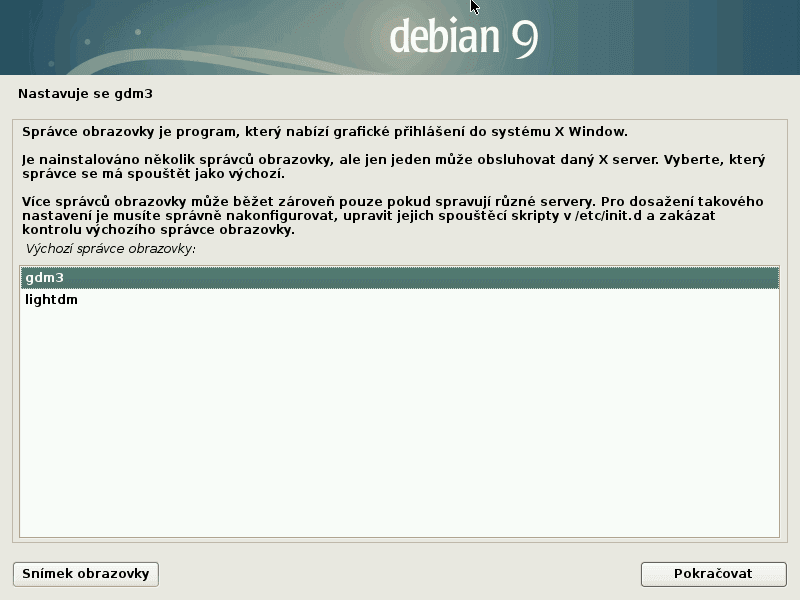
Task: Choose lightdm from the list
Action: 399,299
